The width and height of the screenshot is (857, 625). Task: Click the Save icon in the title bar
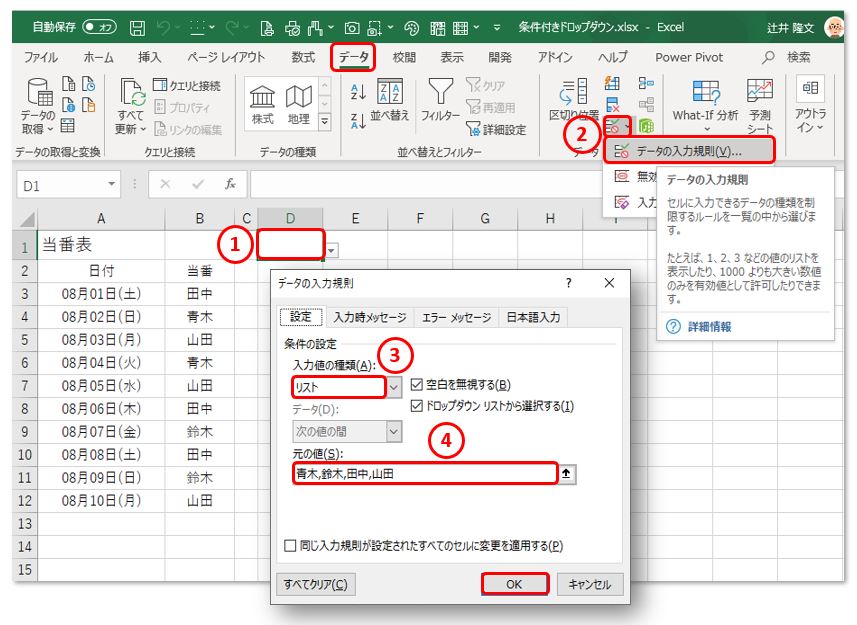coord(137,27)
